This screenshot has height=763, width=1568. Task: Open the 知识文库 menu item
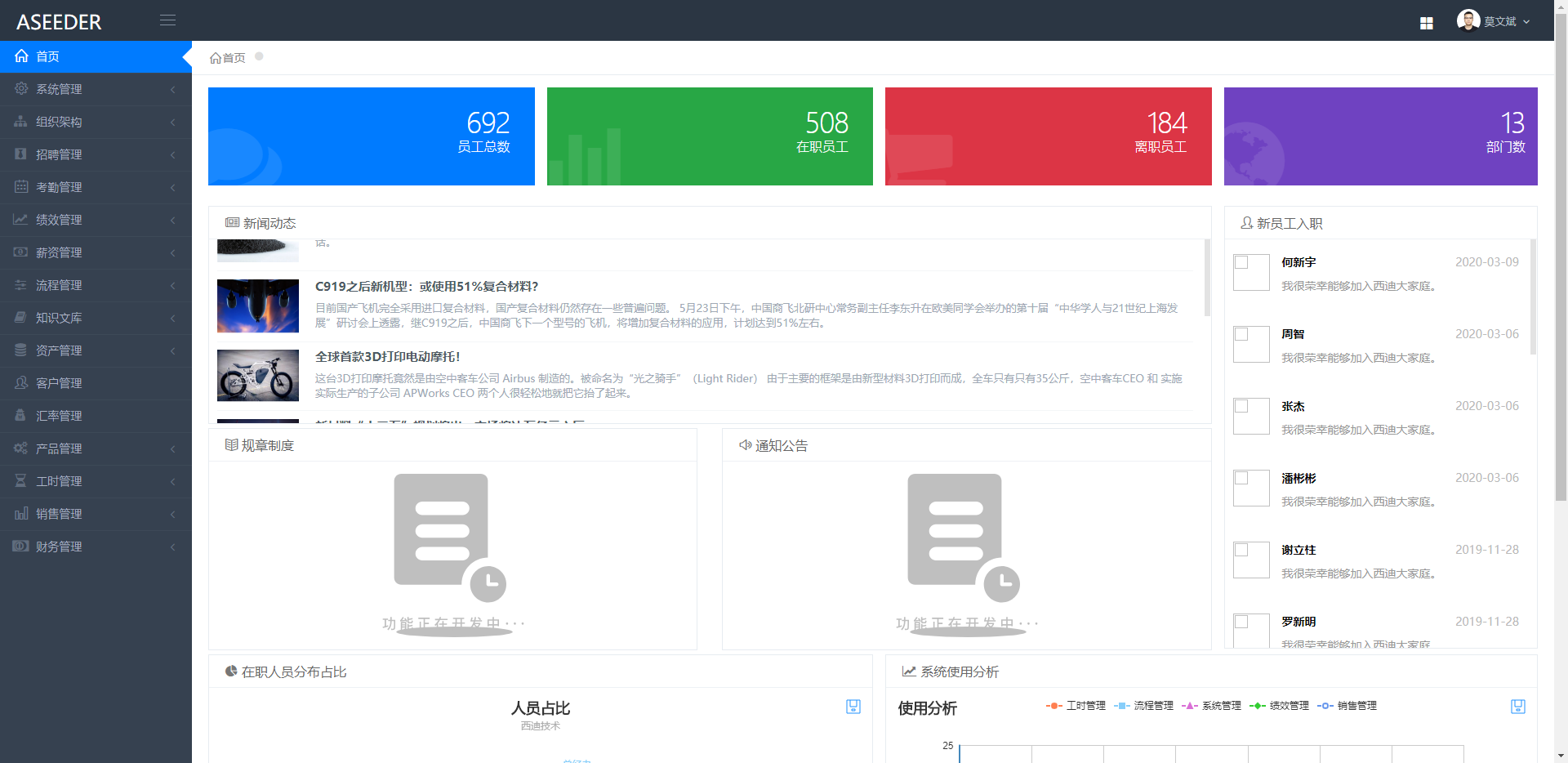[96, 318]
